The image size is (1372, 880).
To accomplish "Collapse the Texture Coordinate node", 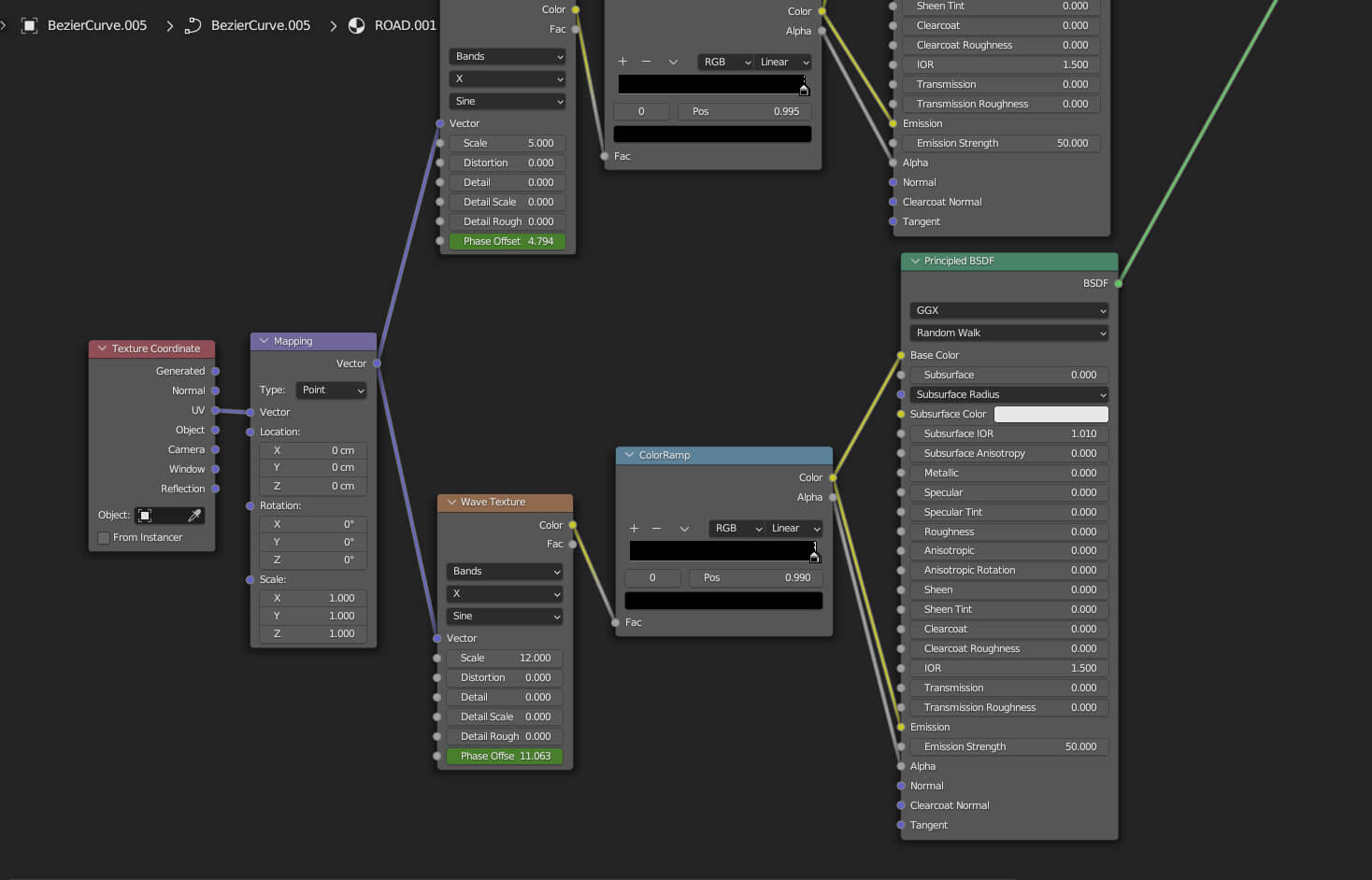I will pos(102,348).
